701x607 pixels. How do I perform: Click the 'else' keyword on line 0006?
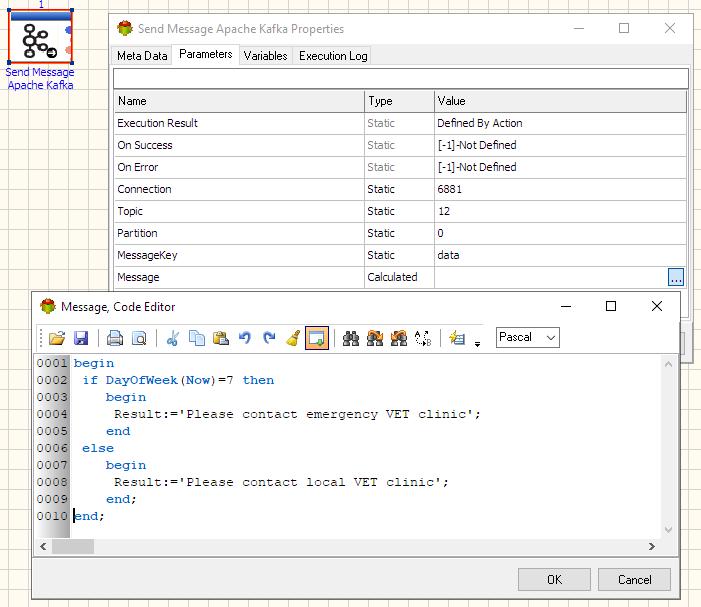click(x=98, y=448)
